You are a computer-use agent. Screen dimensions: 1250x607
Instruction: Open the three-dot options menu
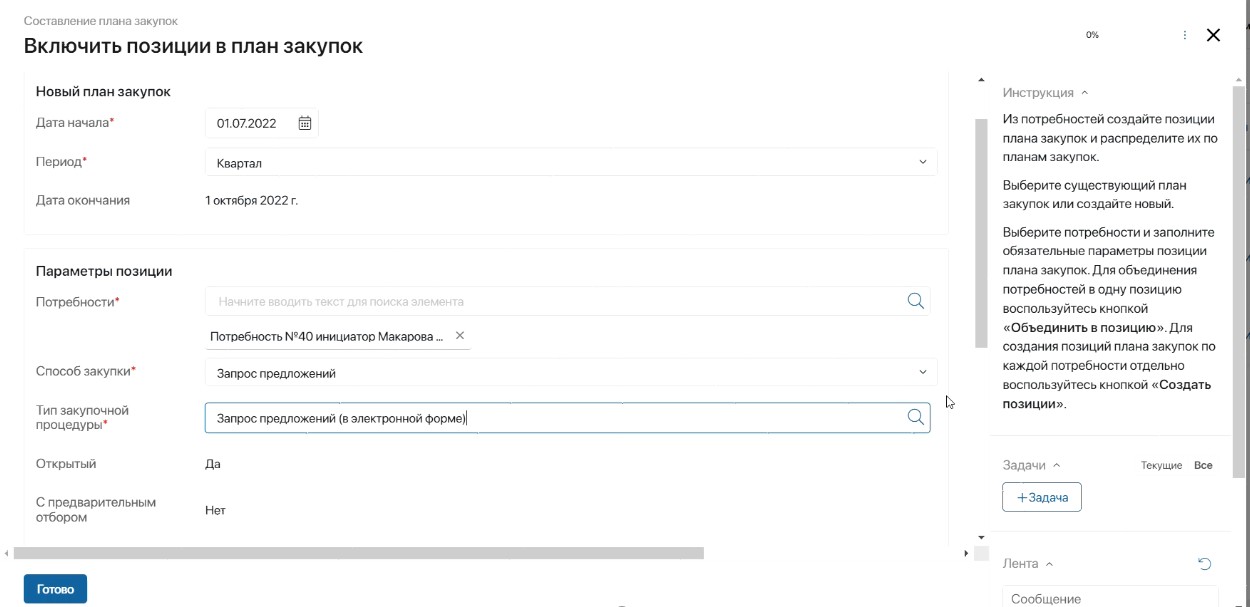pyautogui.click(x=1185, y=35)
